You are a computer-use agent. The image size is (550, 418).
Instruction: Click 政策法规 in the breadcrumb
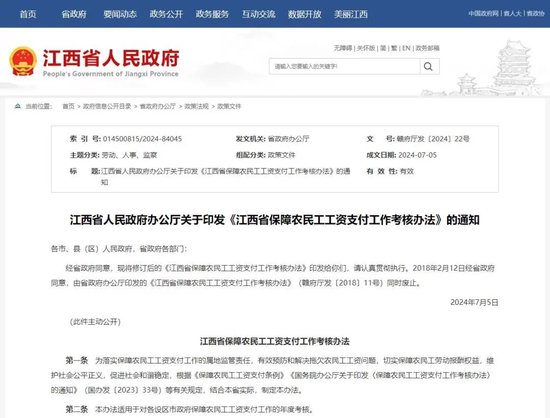click(196, 106)
